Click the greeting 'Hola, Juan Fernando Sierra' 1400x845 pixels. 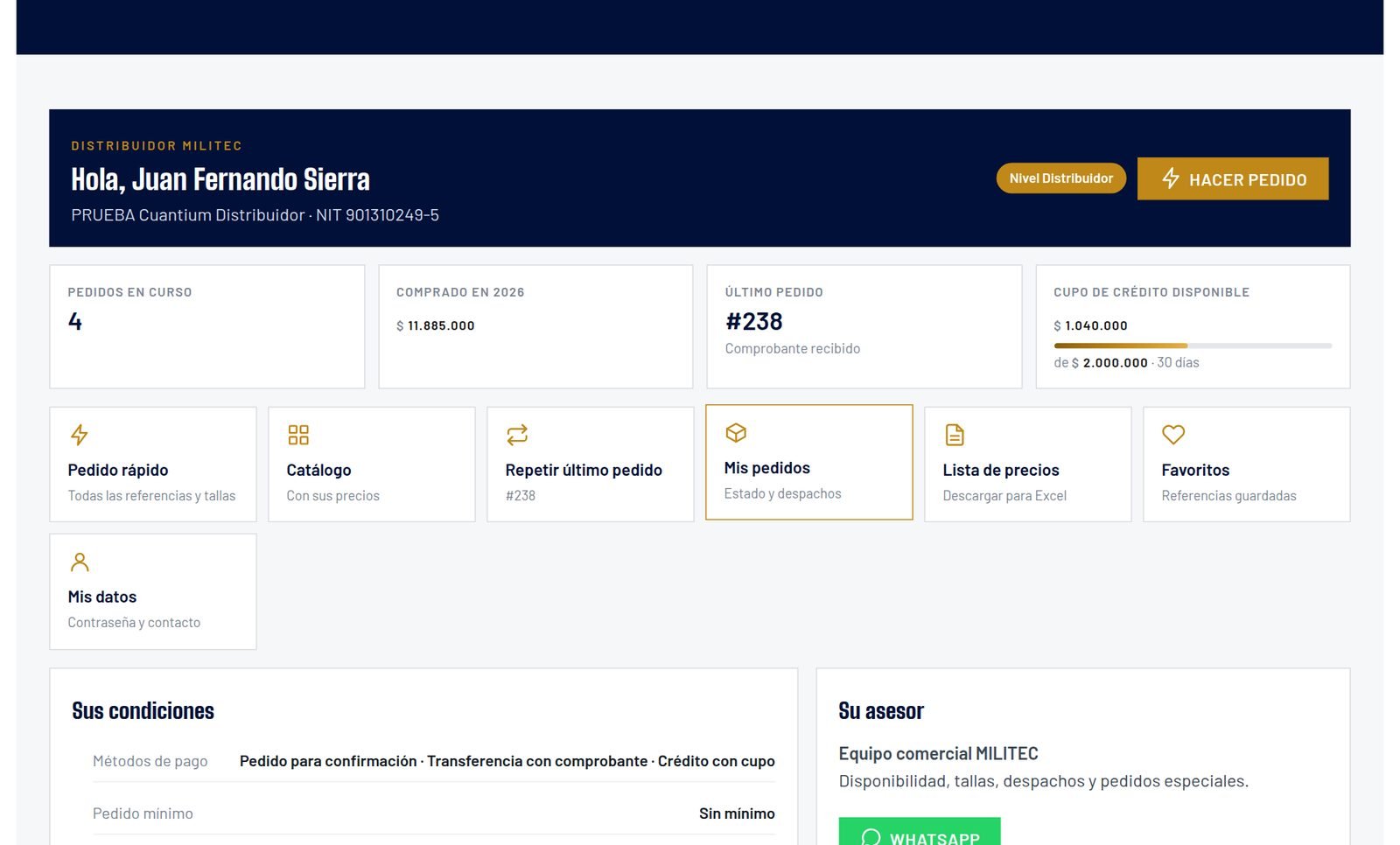pyautogui.click(x=220, y=179)
